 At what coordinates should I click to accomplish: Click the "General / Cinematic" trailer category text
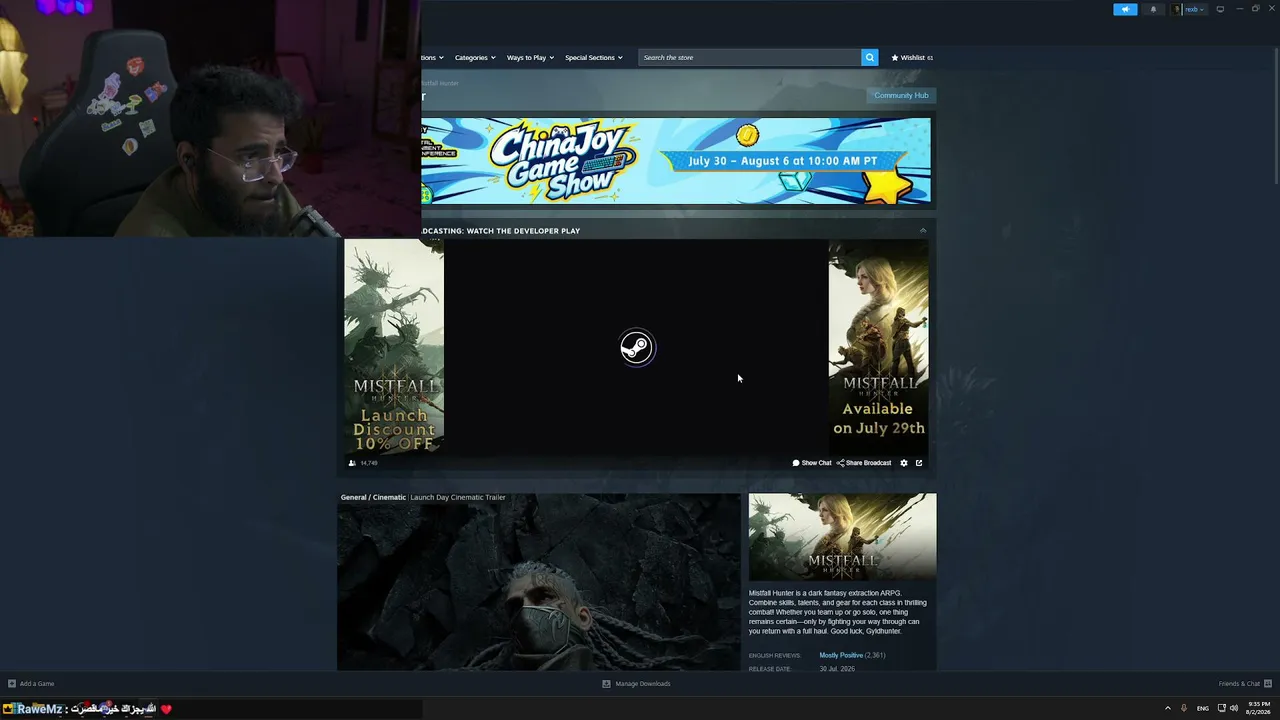click(373, 497)
